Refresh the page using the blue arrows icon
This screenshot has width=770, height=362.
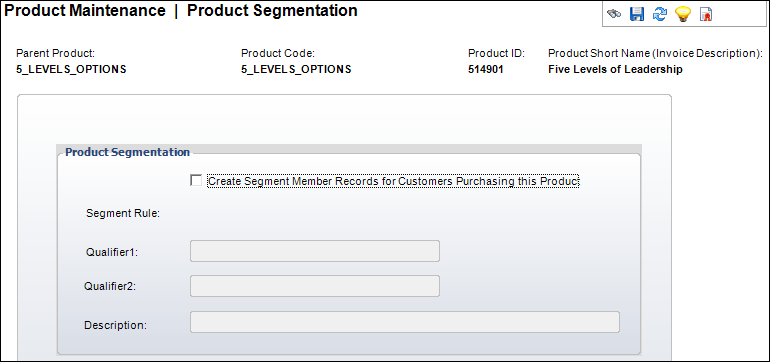click(660, 14)
